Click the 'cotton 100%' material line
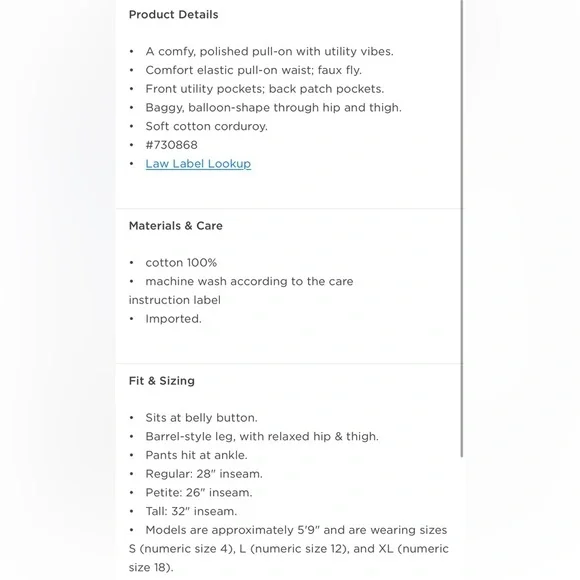580x580 pixels. click(x=181, y=263)
